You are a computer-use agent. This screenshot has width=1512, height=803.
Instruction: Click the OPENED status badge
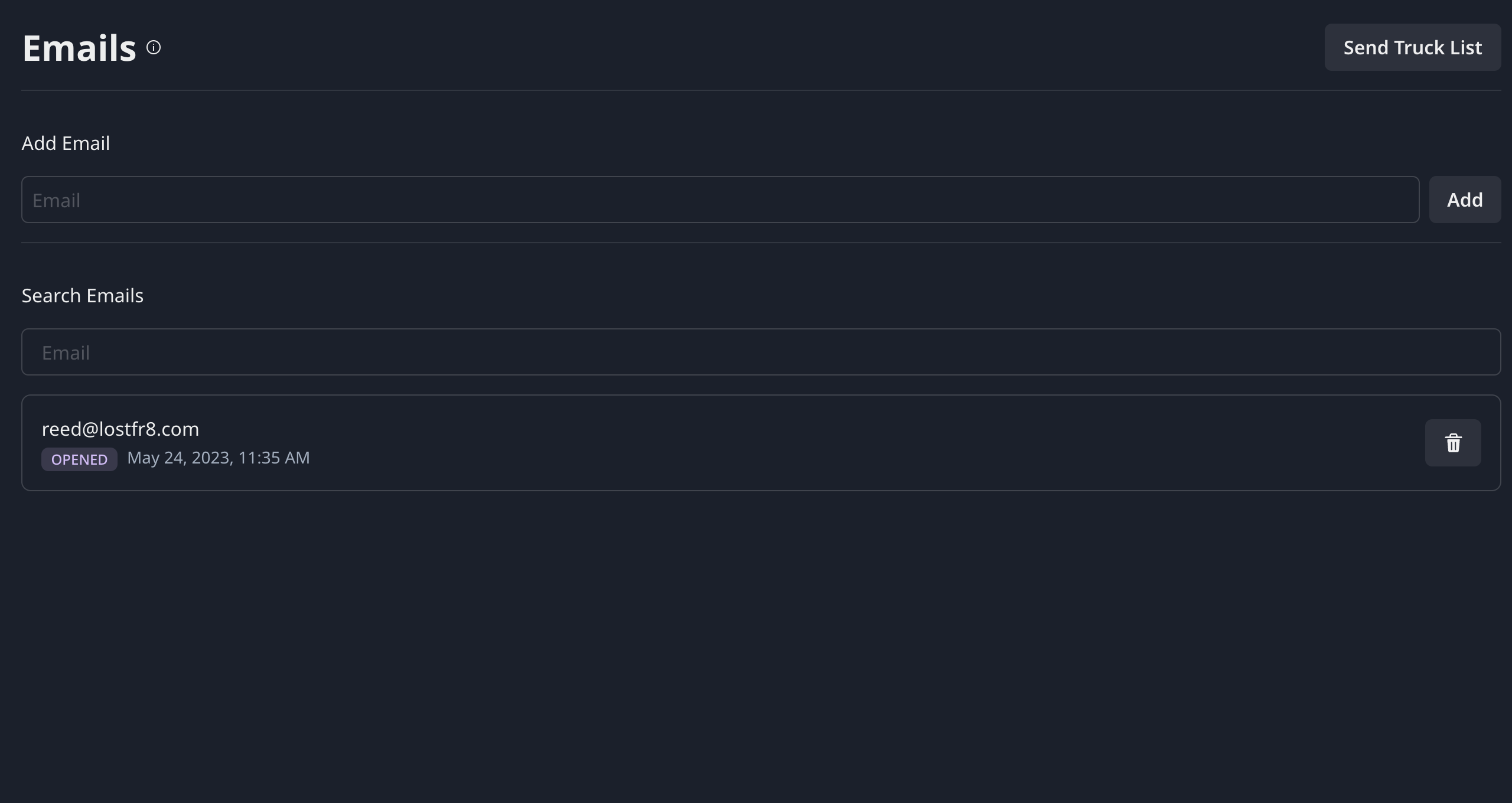pos(79,459)
